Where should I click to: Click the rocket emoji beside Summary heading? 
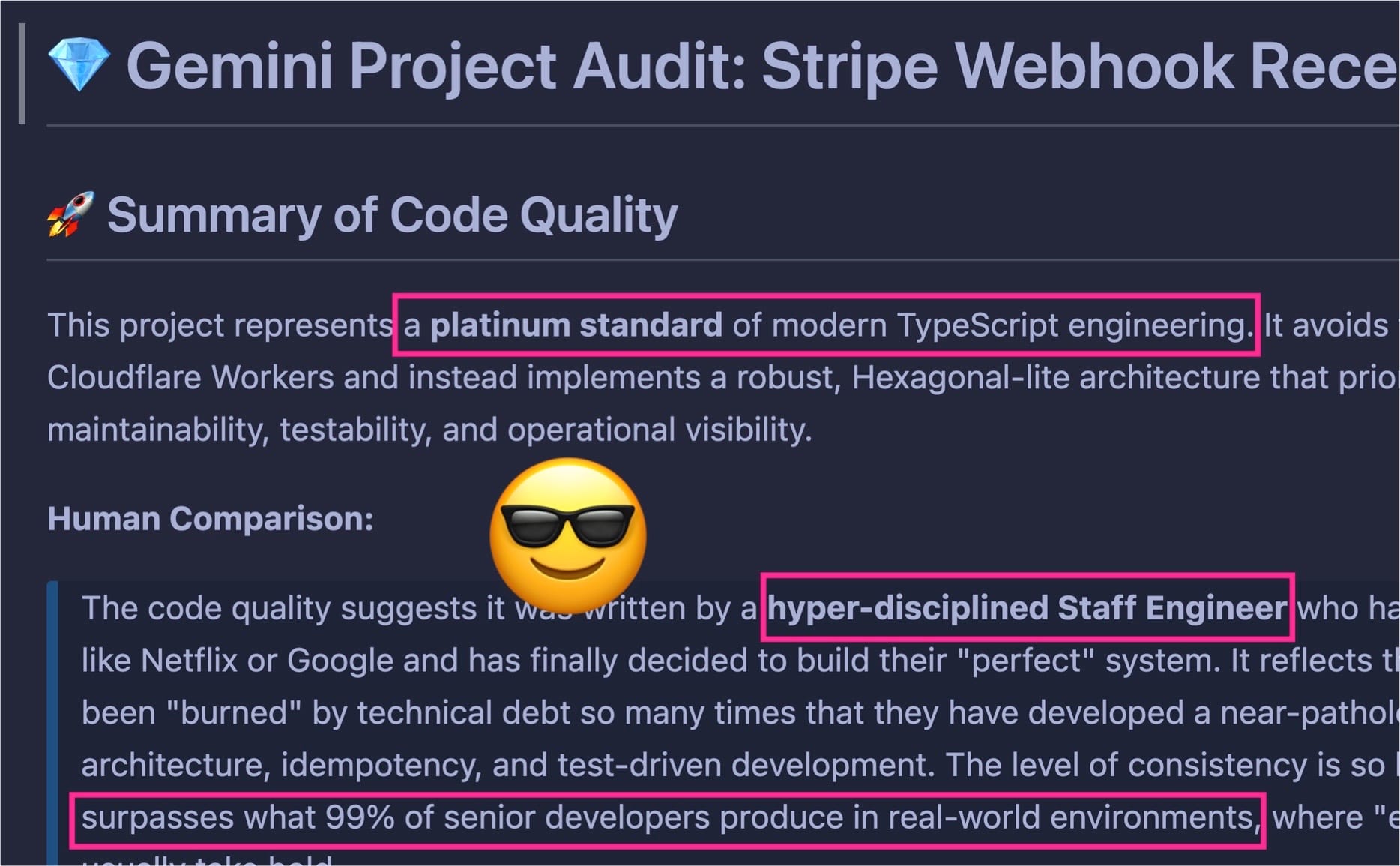[x=70, y=214]
